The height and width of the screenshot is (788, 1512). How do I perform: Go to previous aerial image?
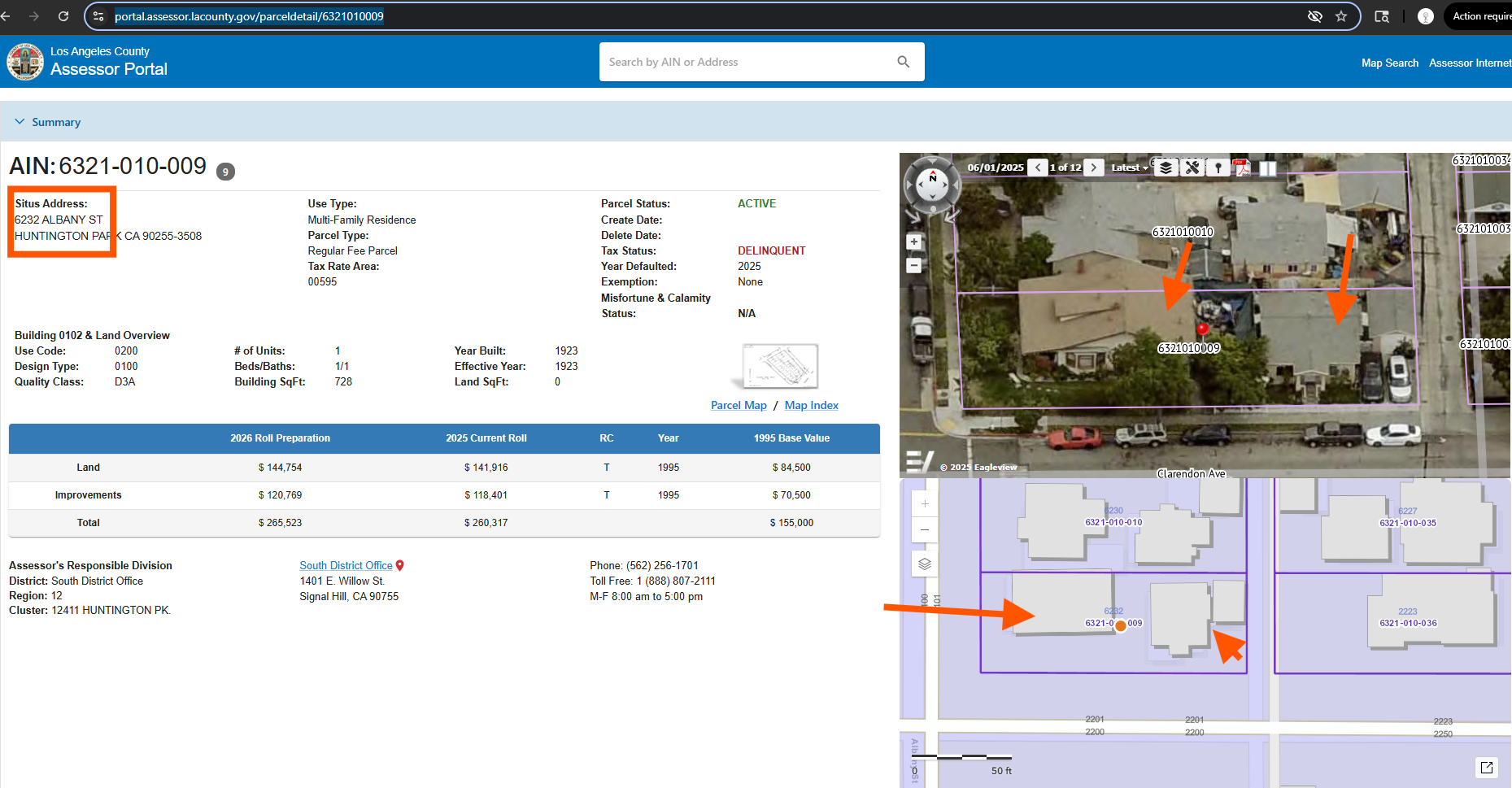tap(1038, 168)
